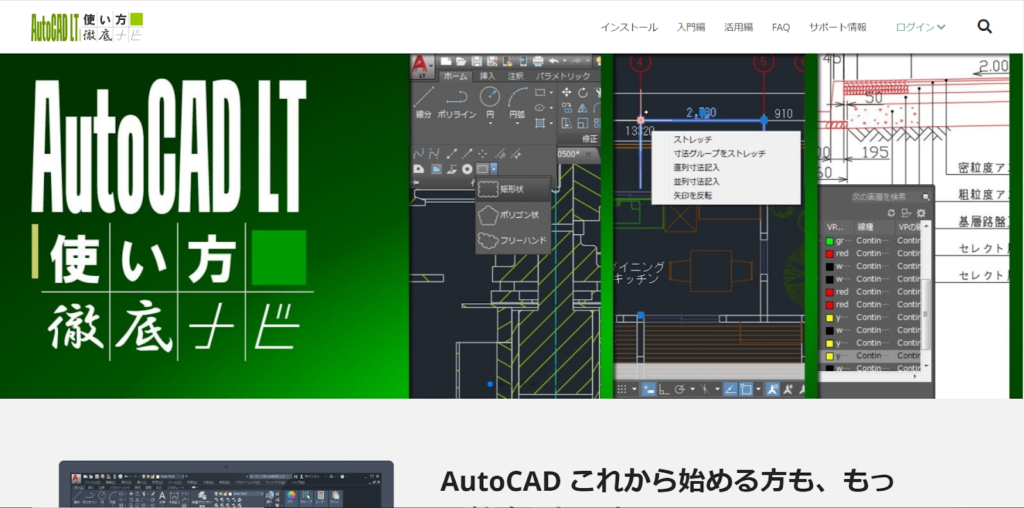Open the Undo history dropdown arrow
1024x508 pixels.
click(x=564, y=61)
